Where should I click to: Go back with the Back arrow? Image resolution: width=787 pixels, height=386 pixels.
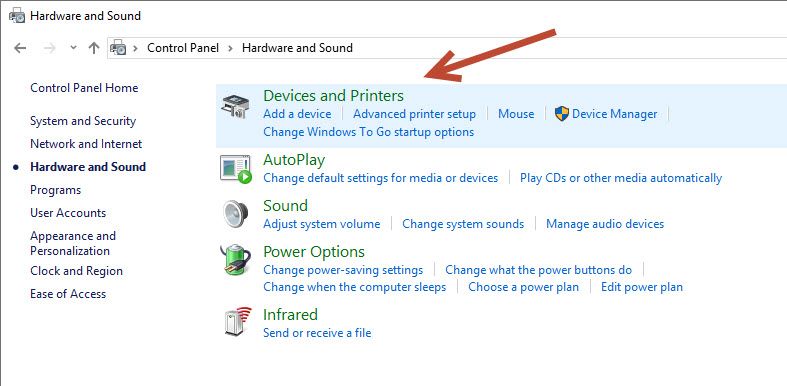[20, 48]
